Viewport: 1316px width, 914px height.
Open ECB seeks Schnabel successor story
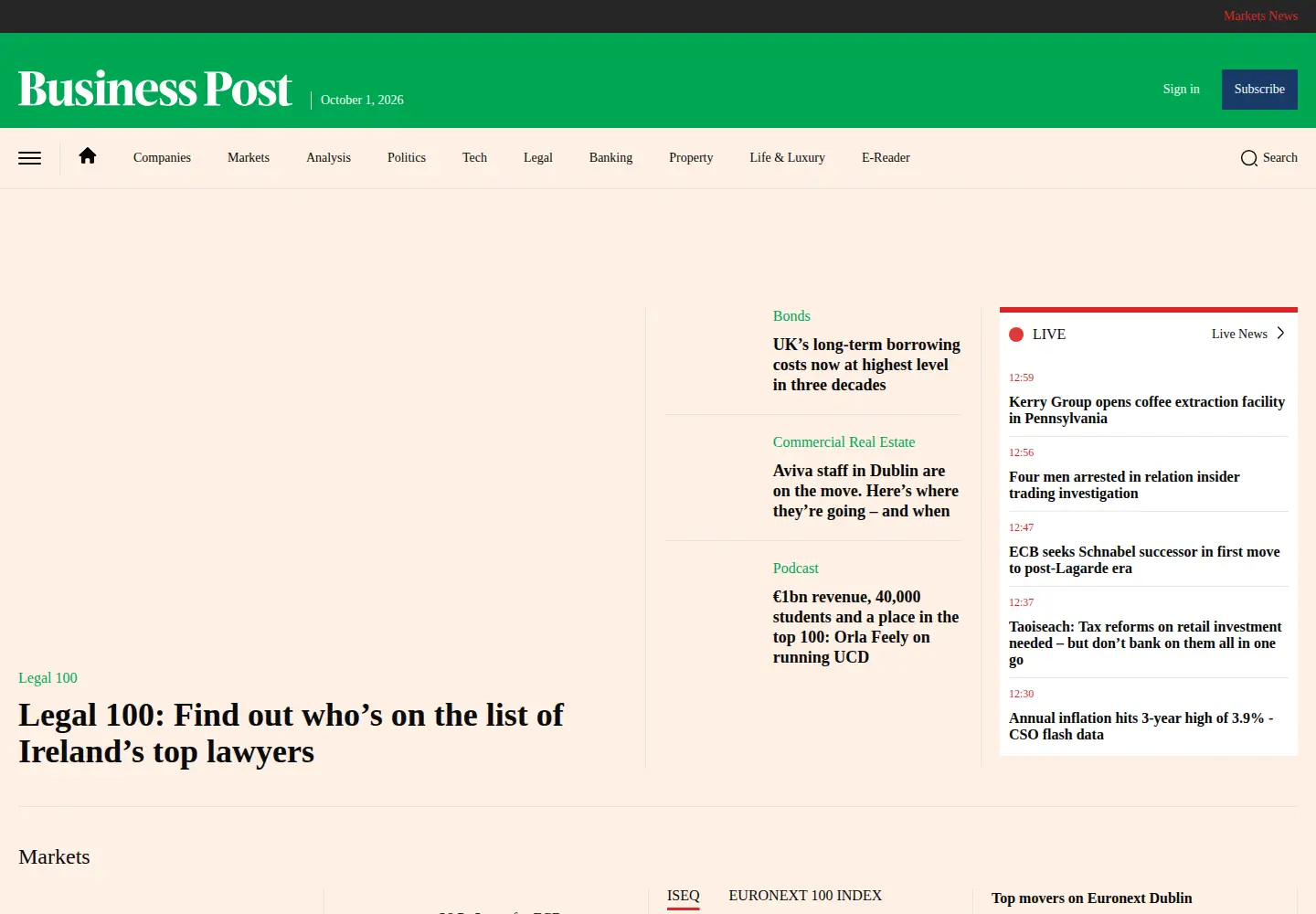(1144, 560)
